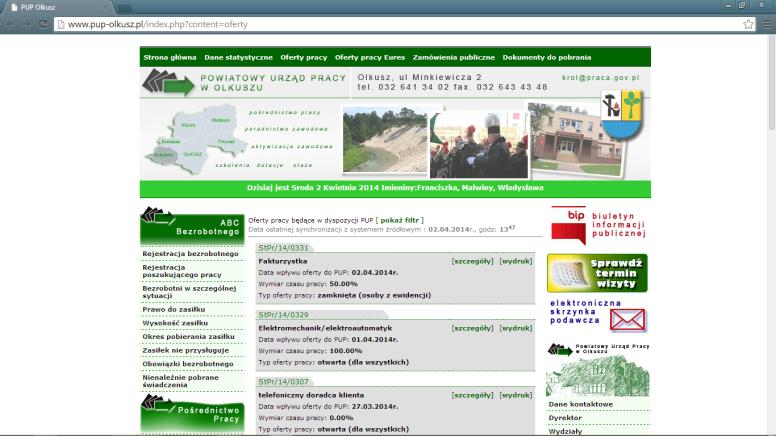Open Prawo do zasiłku link

click(174, 309)
